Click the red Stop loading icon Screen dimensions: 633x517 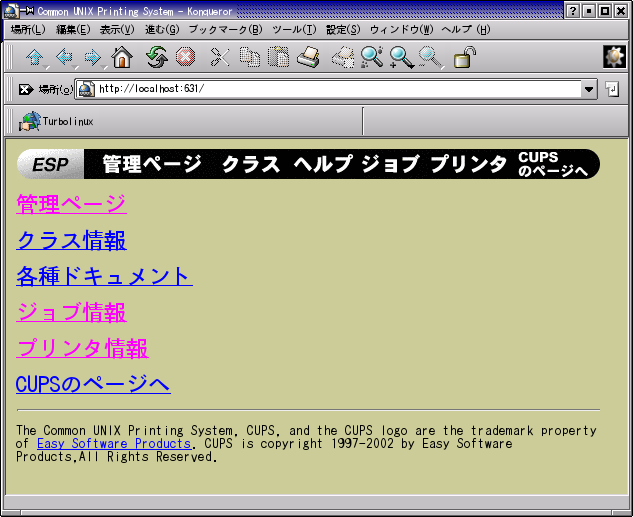(x=186, y=57)
